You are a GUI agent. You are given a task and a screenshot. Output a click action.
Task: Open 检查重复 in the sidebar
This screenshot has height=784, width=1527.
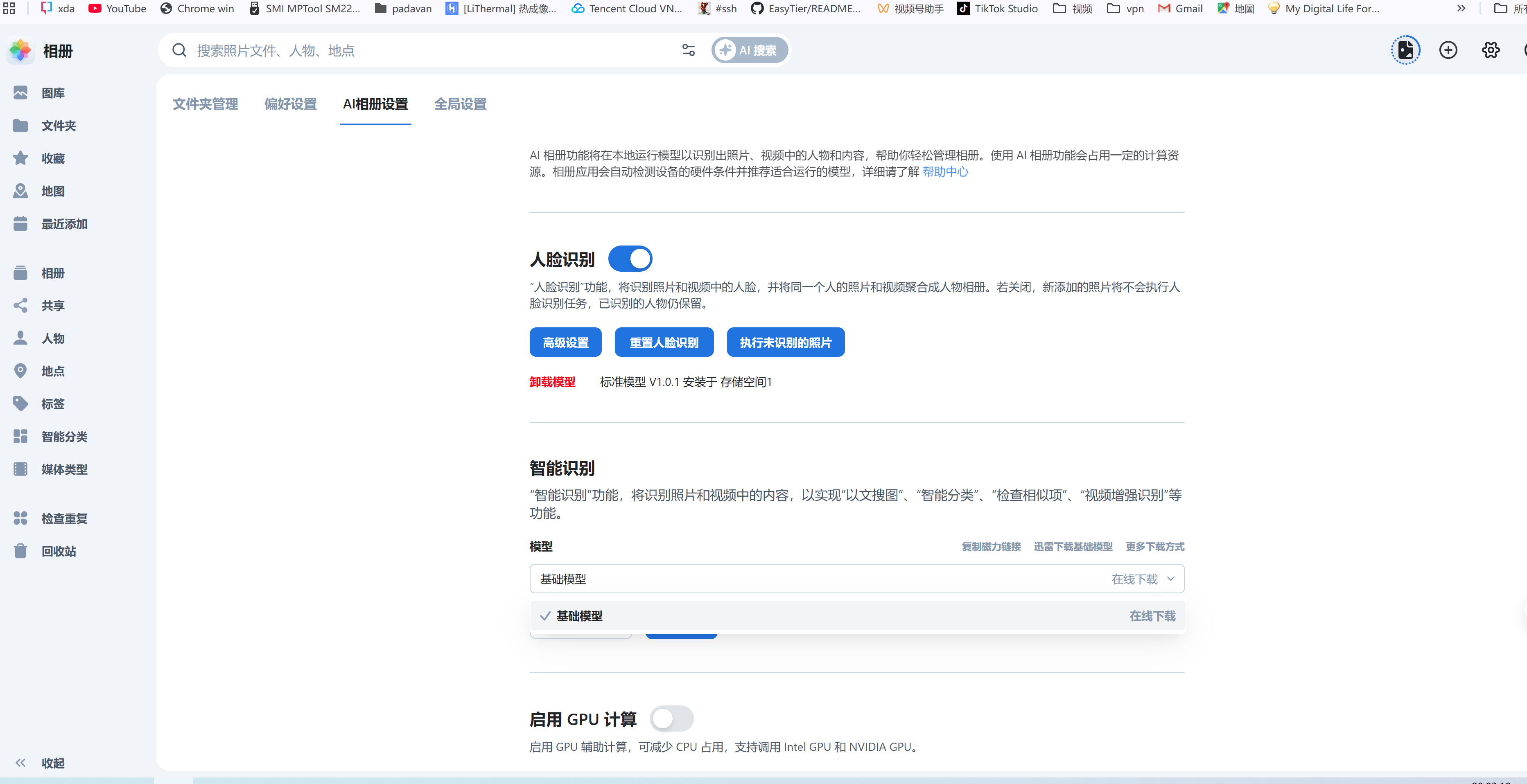click(64, 518)
